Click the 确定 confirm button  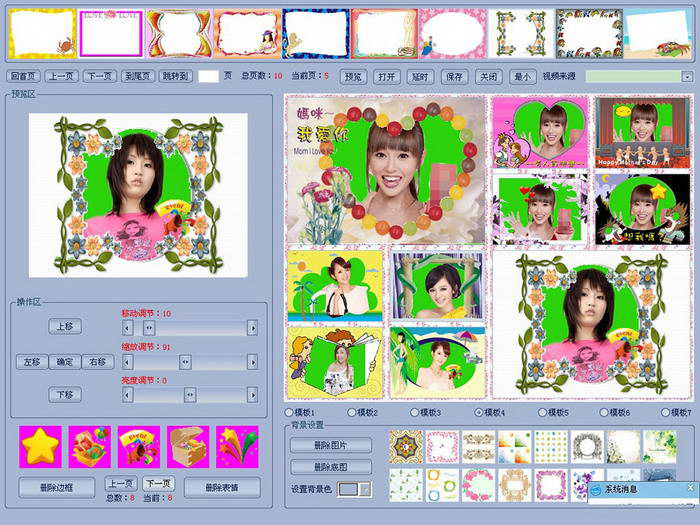[x=65, y=362]
